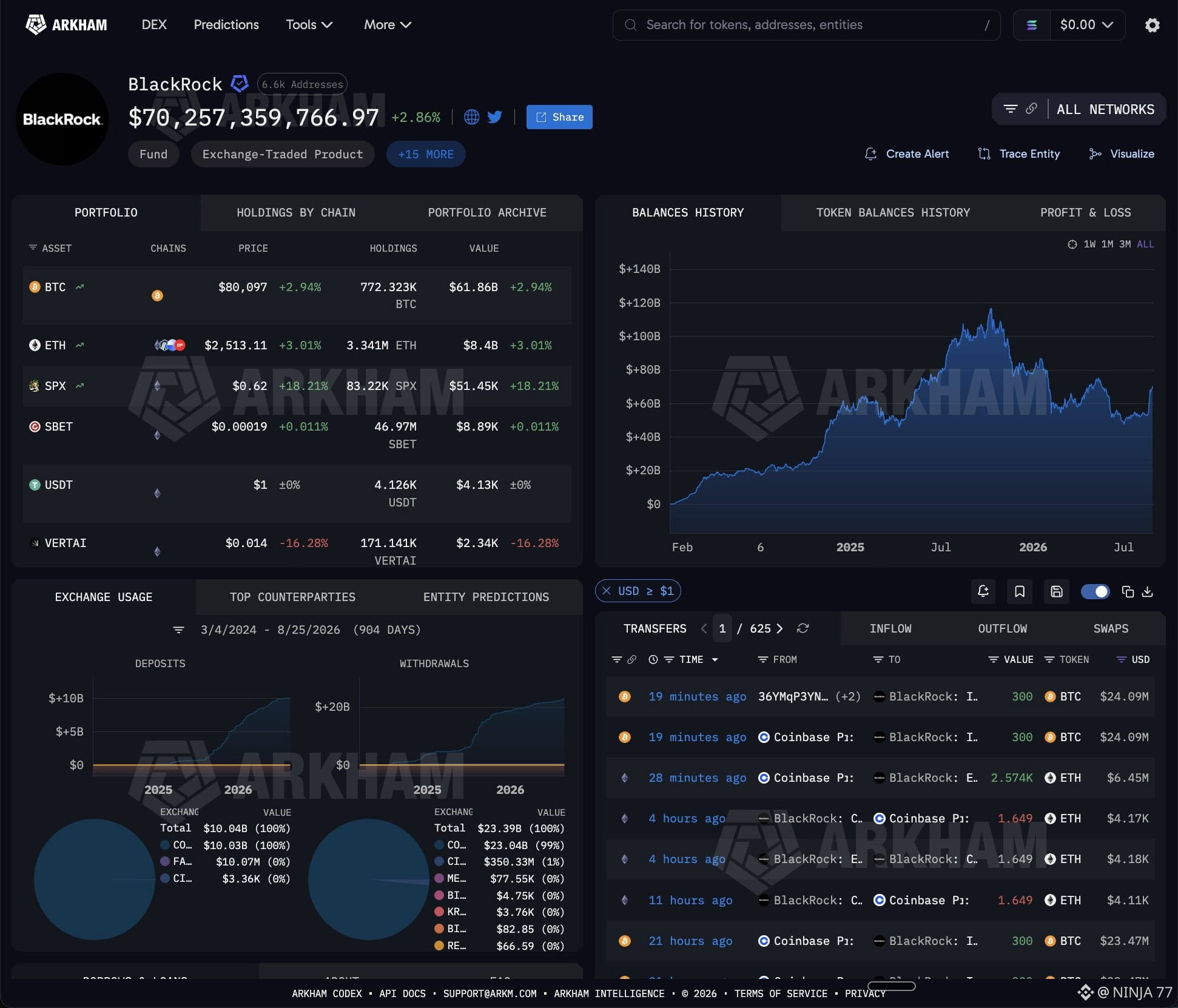
Task: Select the 3M time range
Action: click(1125, 244)
